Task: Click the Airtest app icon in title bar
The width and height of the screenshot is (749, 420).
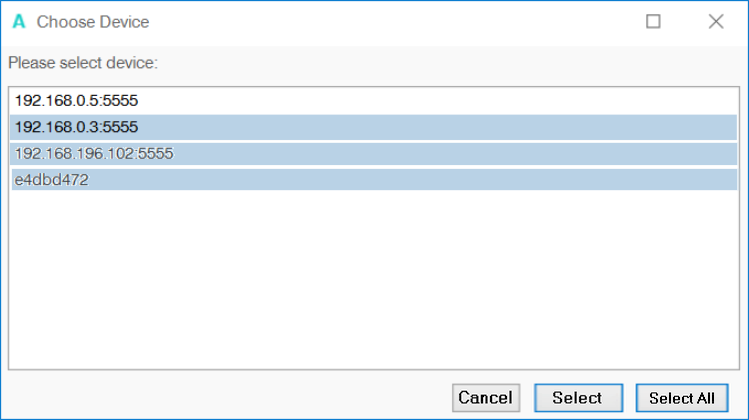Action: [18, 21]
